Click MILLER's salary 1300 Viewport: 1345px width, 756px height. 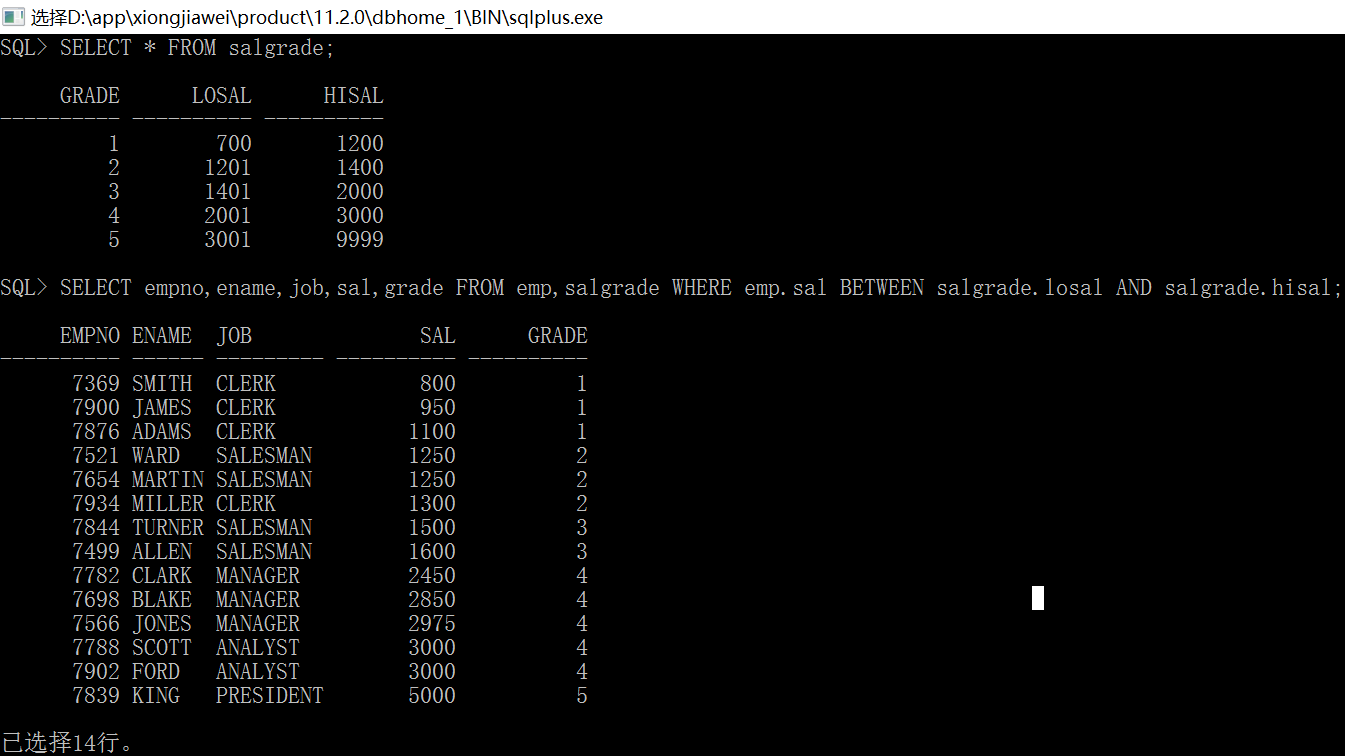pos(431,504)
